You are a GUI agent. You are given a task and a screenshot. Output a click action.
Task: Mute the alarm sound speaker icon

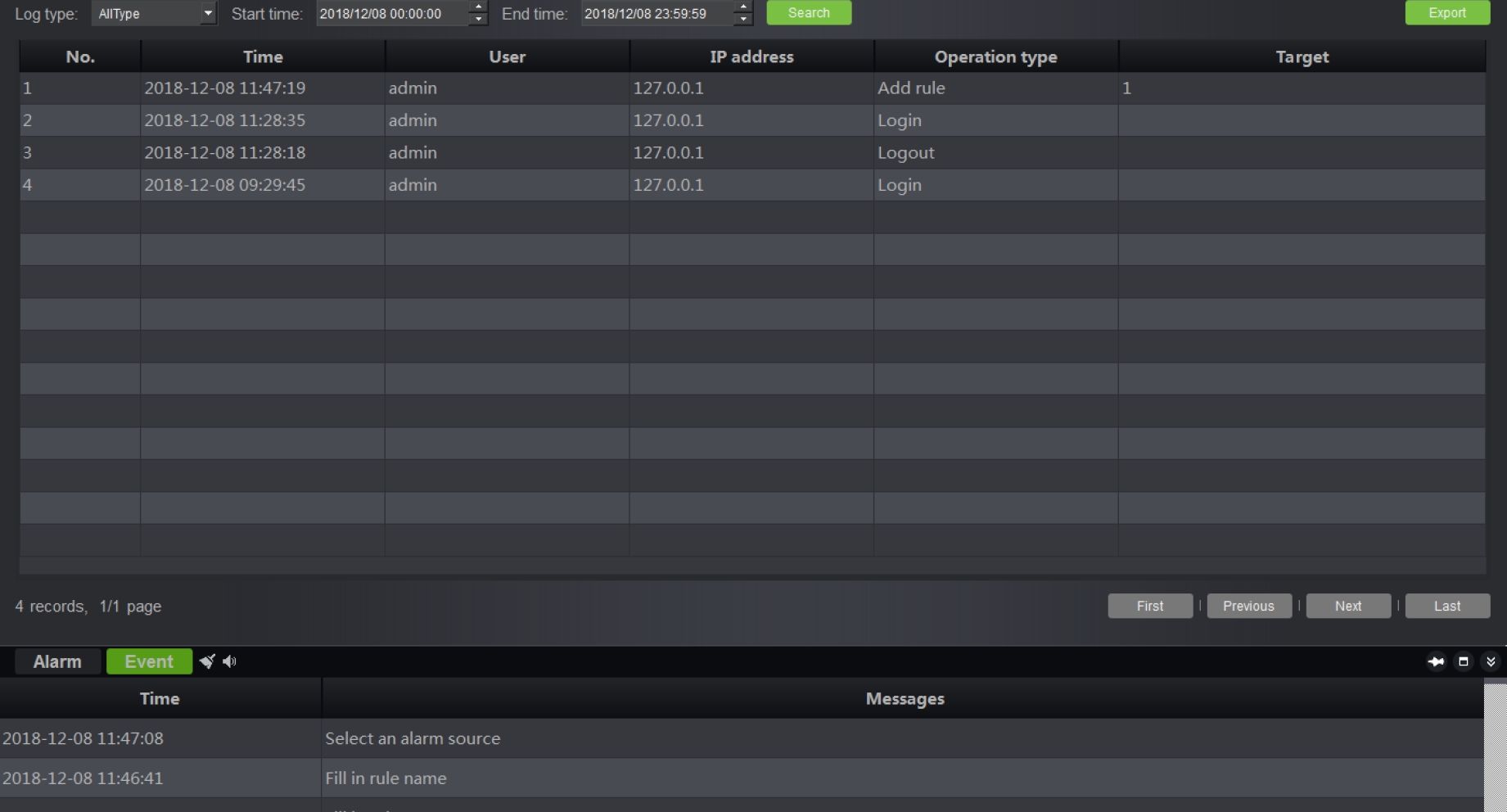(x=230, y=661)
